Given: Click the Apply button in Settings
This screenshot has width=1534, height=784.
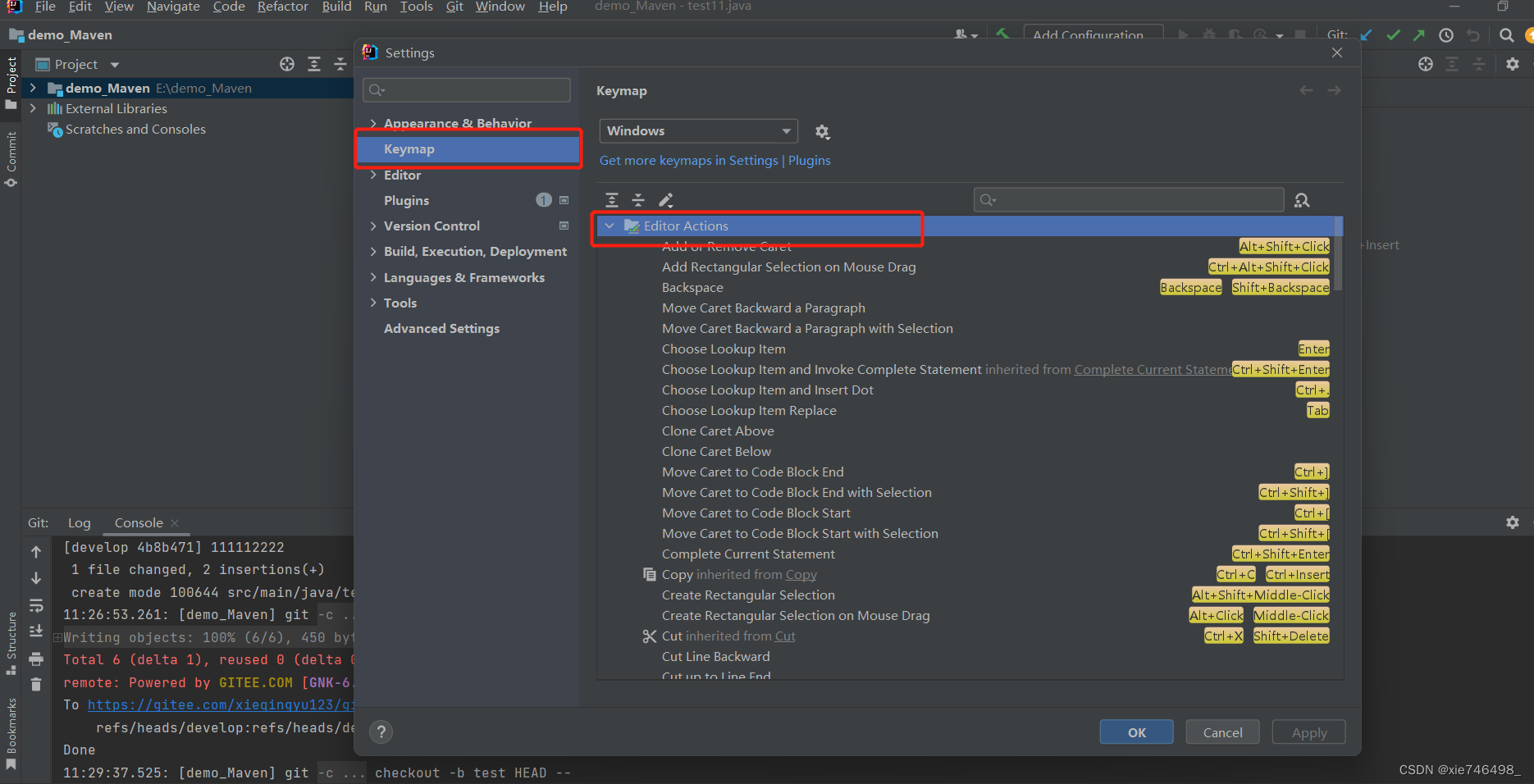Looking at the screenshot, I should click(1308, 732).
